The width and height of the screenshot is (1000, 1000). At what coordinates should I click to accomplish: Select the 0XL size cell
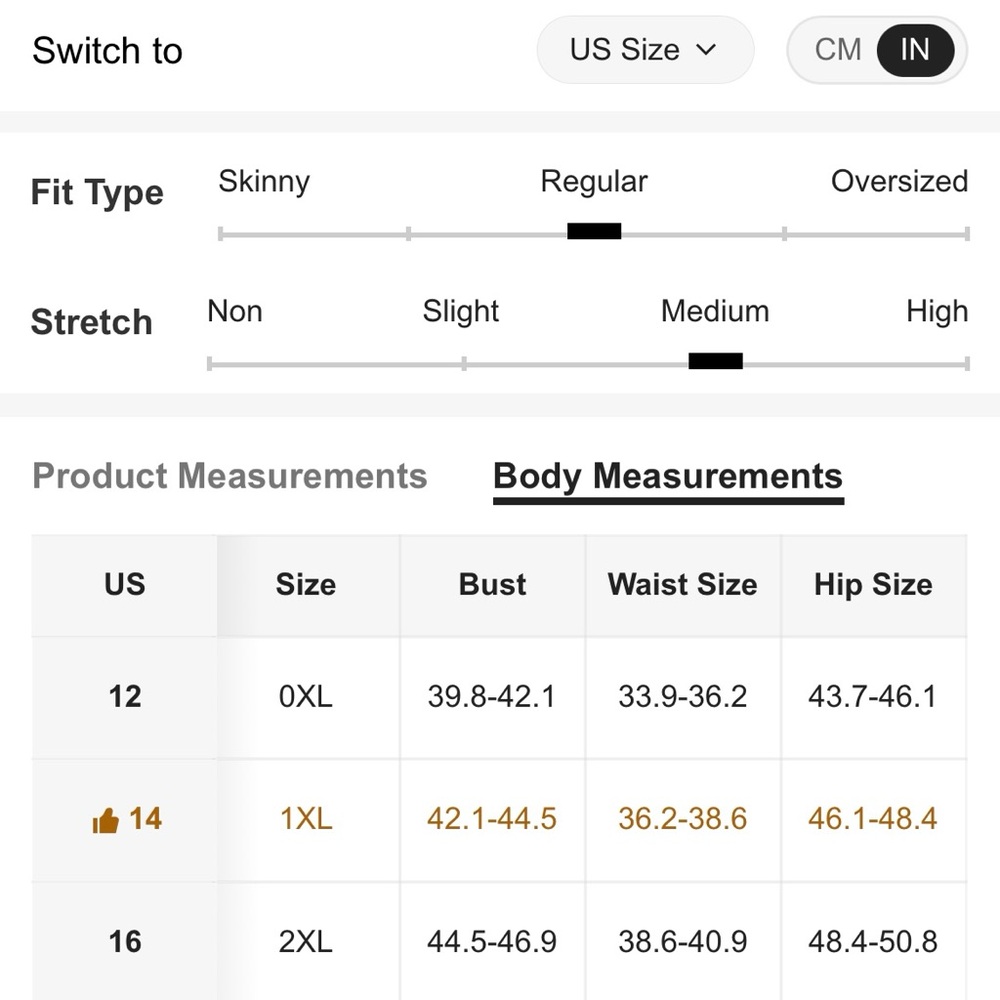pos(306,696)
